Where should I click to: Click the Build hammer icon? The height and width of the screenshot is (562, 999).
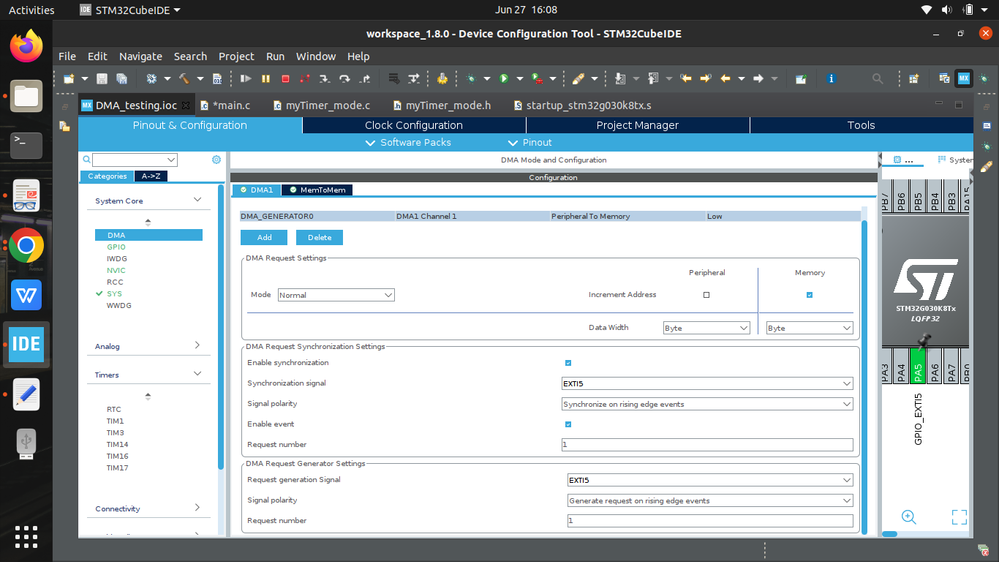click(184, 78)
